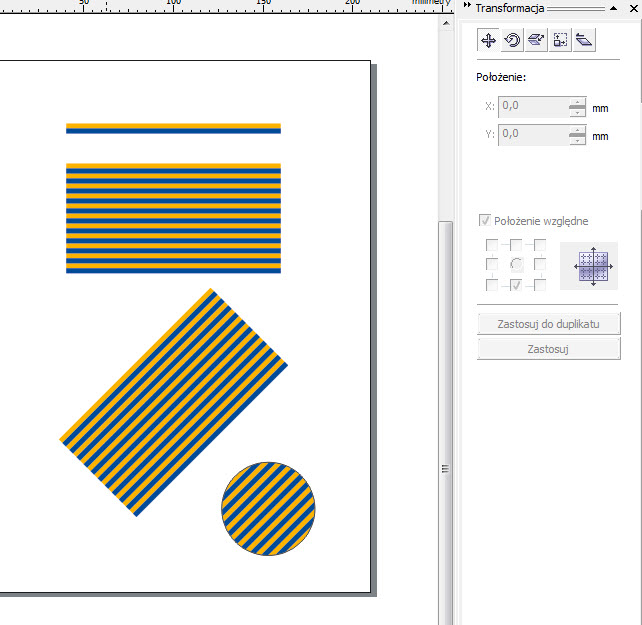The height and width of the screenshot is (625, 642).
Task: Click the up triangle in Transformacja title bar
Action: (613, 8)
